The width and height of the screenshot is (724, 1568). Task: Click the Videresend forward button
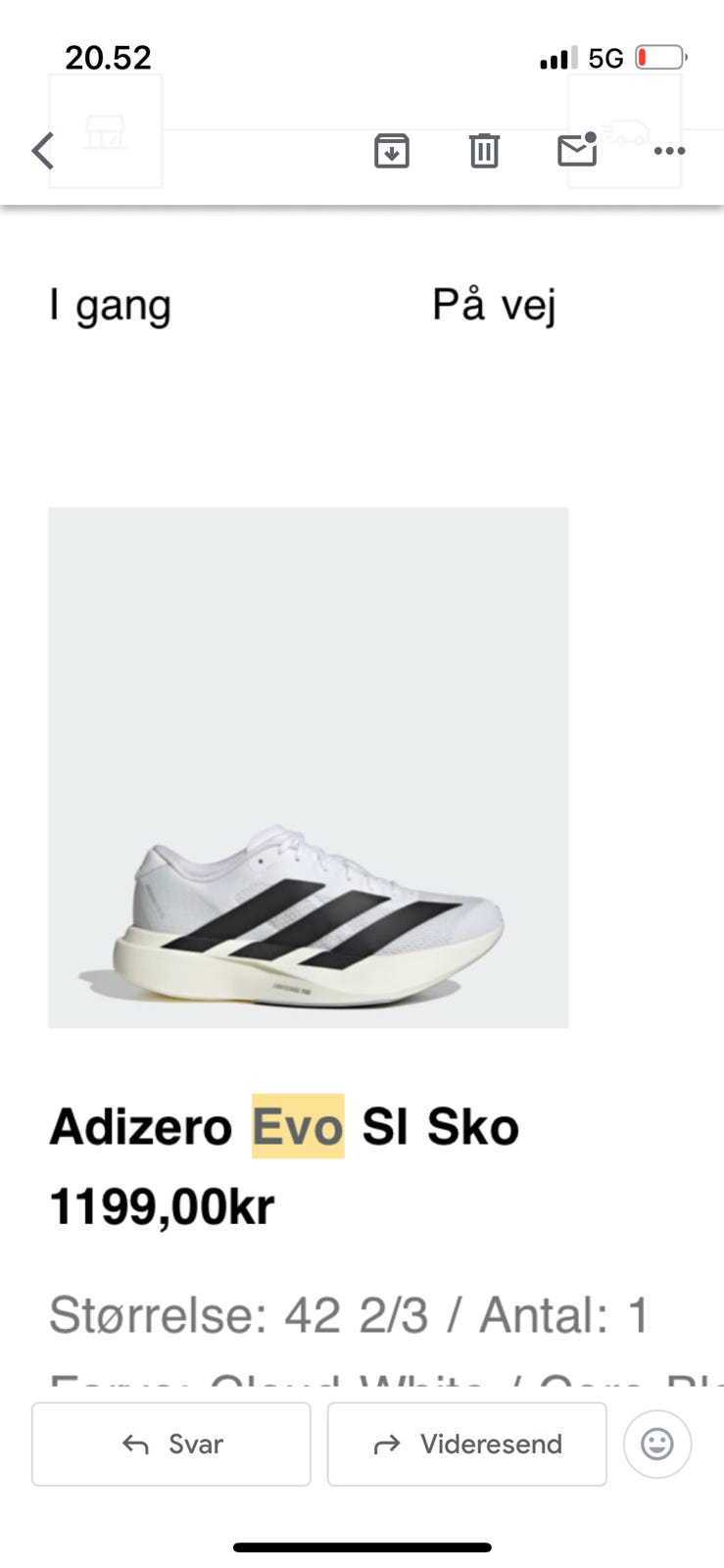point(467,1444)
